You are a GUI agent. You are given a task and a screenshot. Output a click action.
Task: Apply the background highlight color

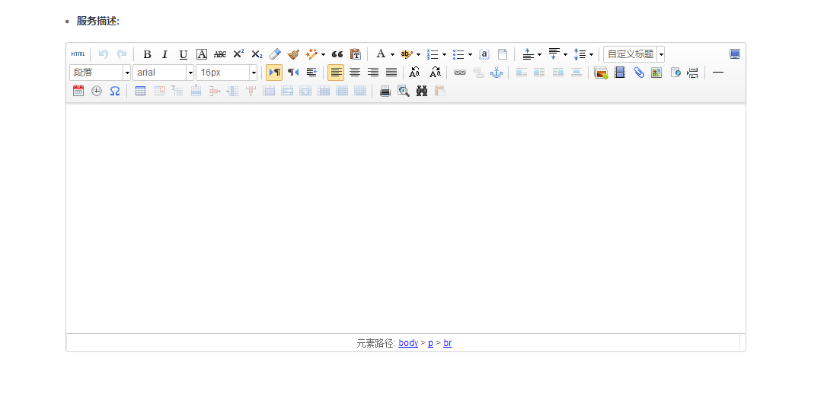(406, 54)
